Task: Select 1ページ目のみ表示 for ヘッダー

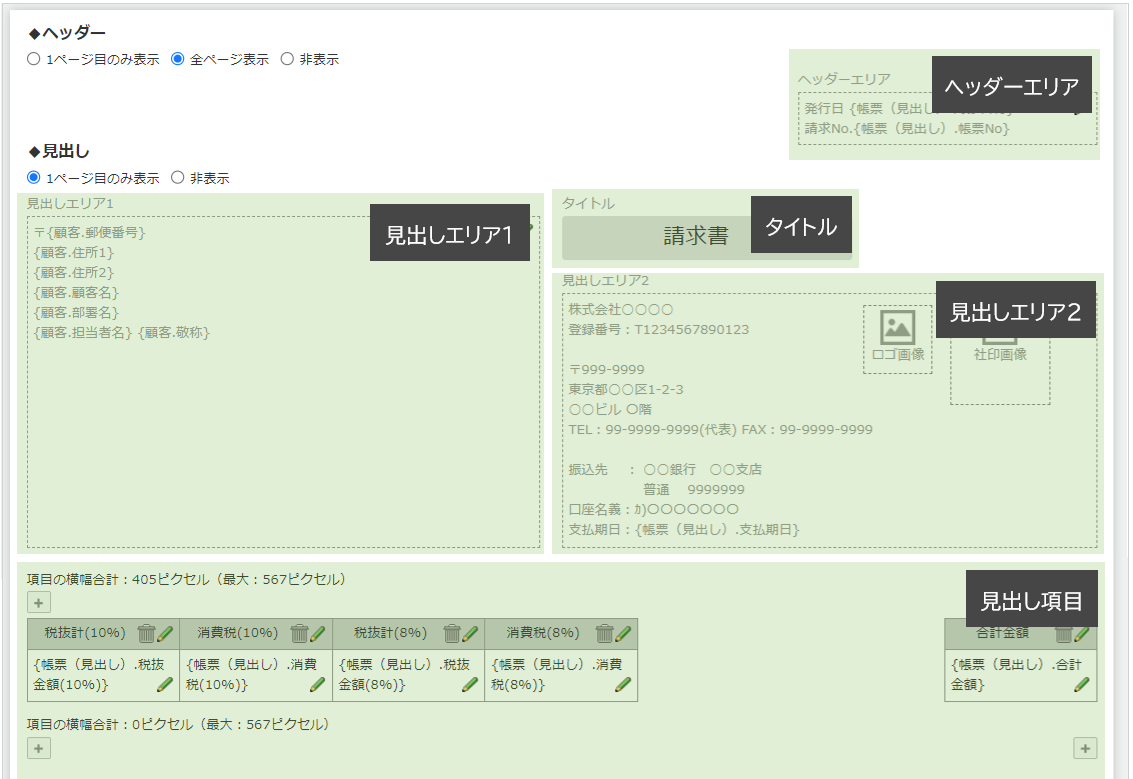Action: (33, 59)
